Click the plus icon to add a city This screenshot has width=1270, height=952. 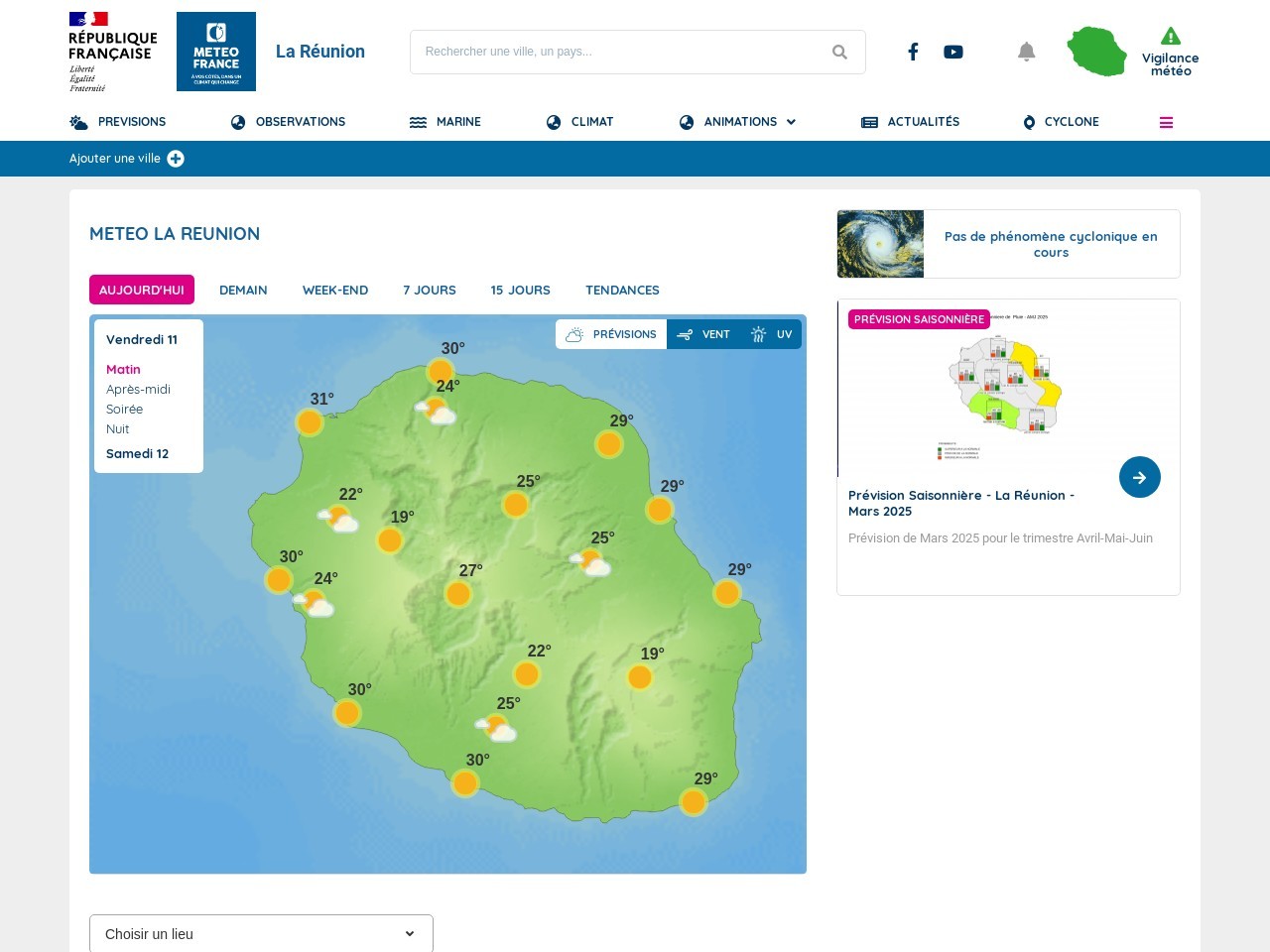(x=176, y=159)
